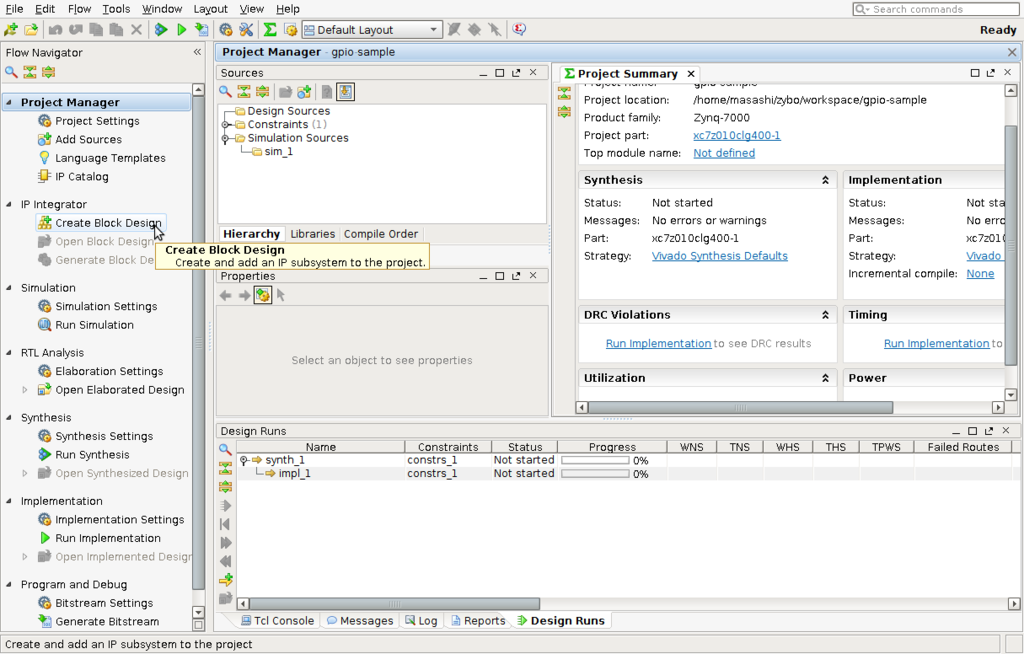Click Create Block Design in IP Integrator
The width and height of the screenshot is (1024, 654).
tap(101, 223)
